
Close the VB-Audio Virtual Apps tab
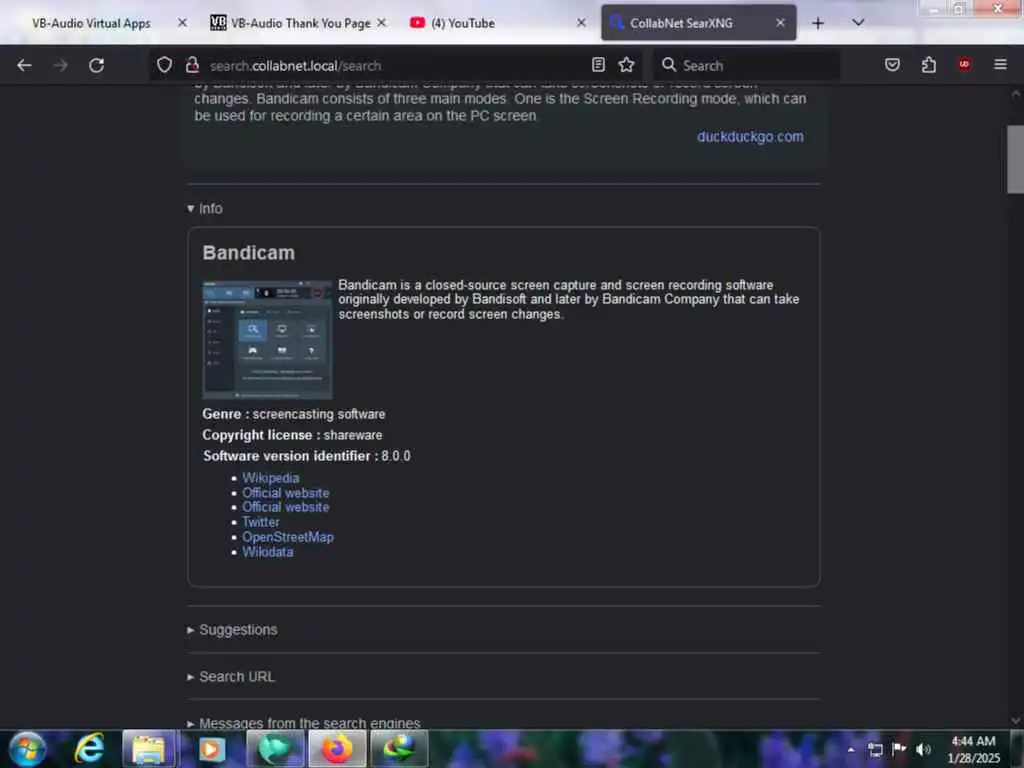[182, 23]
